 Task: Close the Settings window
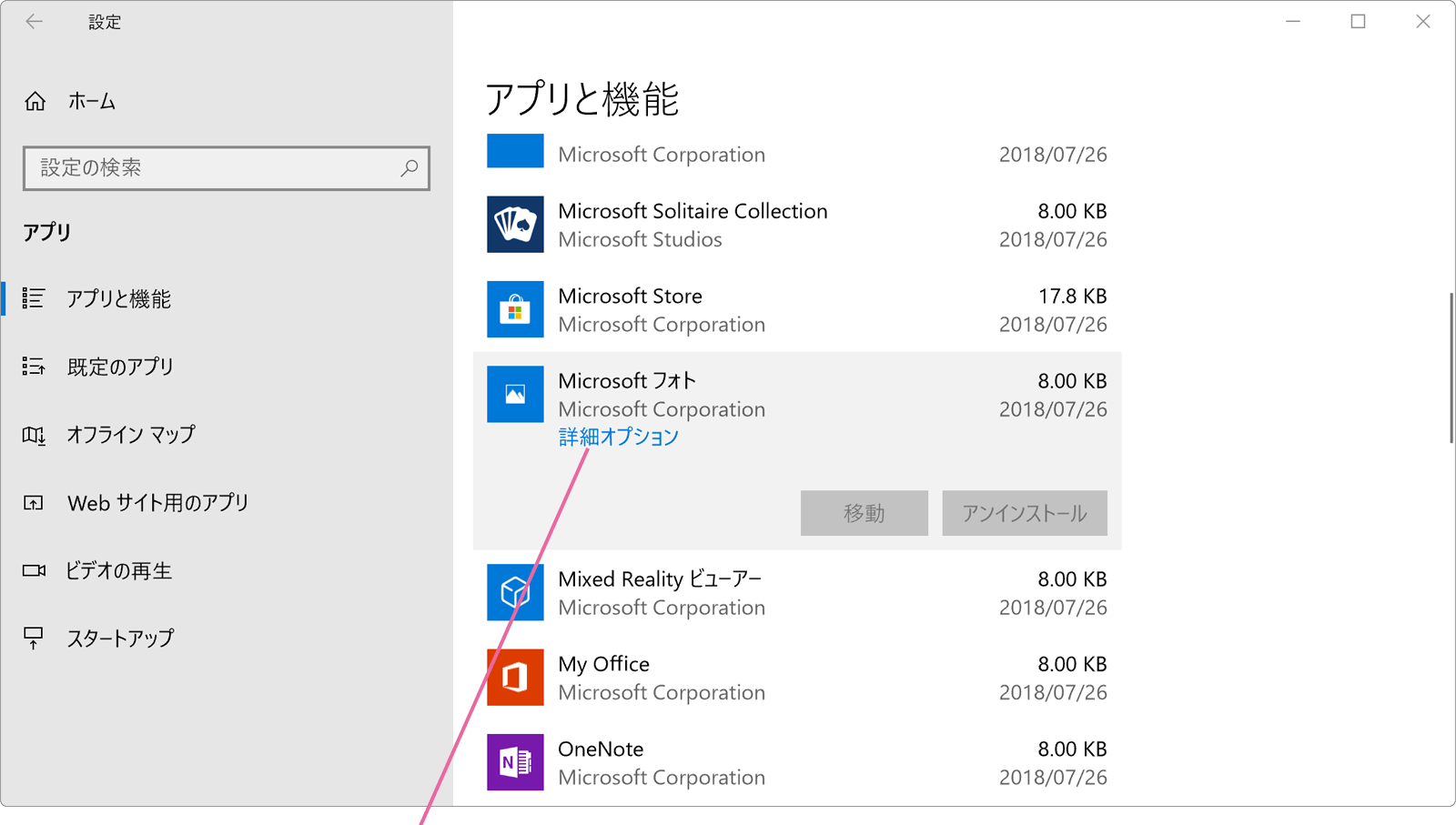[1423, 22]
